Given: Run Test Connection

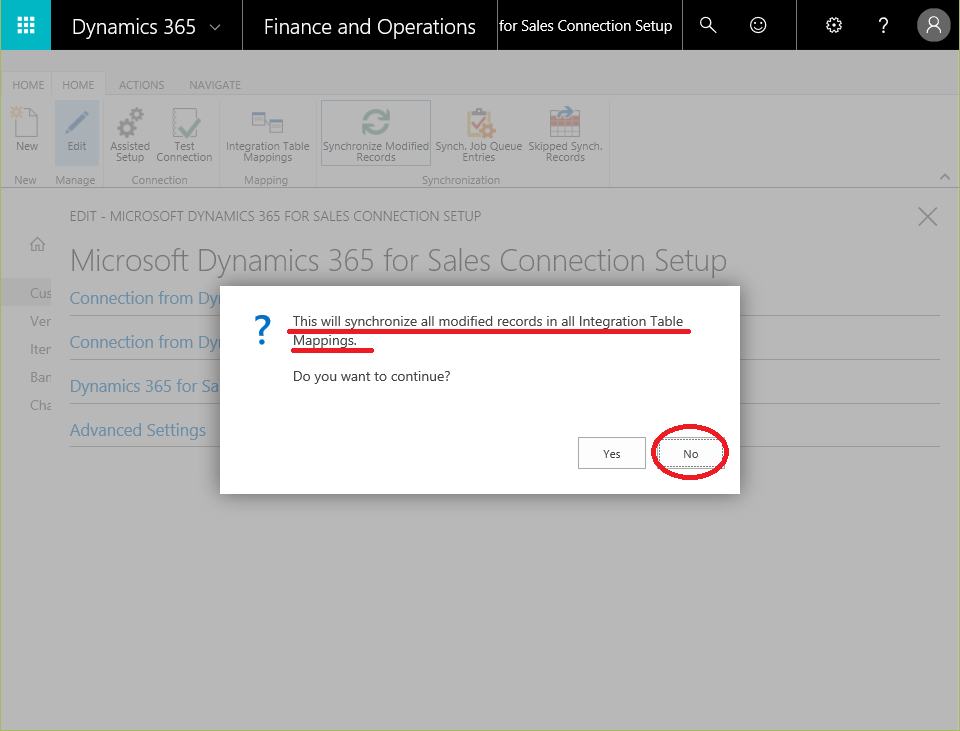Looking at the screenshot, I should click(x=184, y=134).
